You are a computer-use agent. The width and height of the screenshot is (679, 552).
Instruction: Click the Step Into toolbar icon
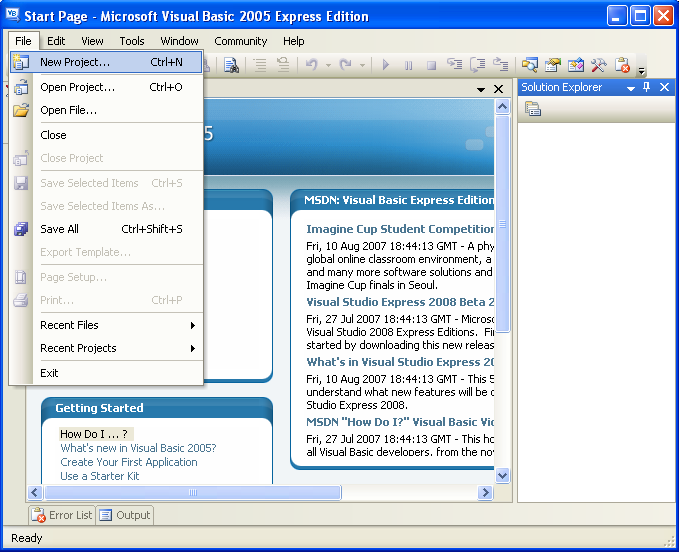point(455,65)
